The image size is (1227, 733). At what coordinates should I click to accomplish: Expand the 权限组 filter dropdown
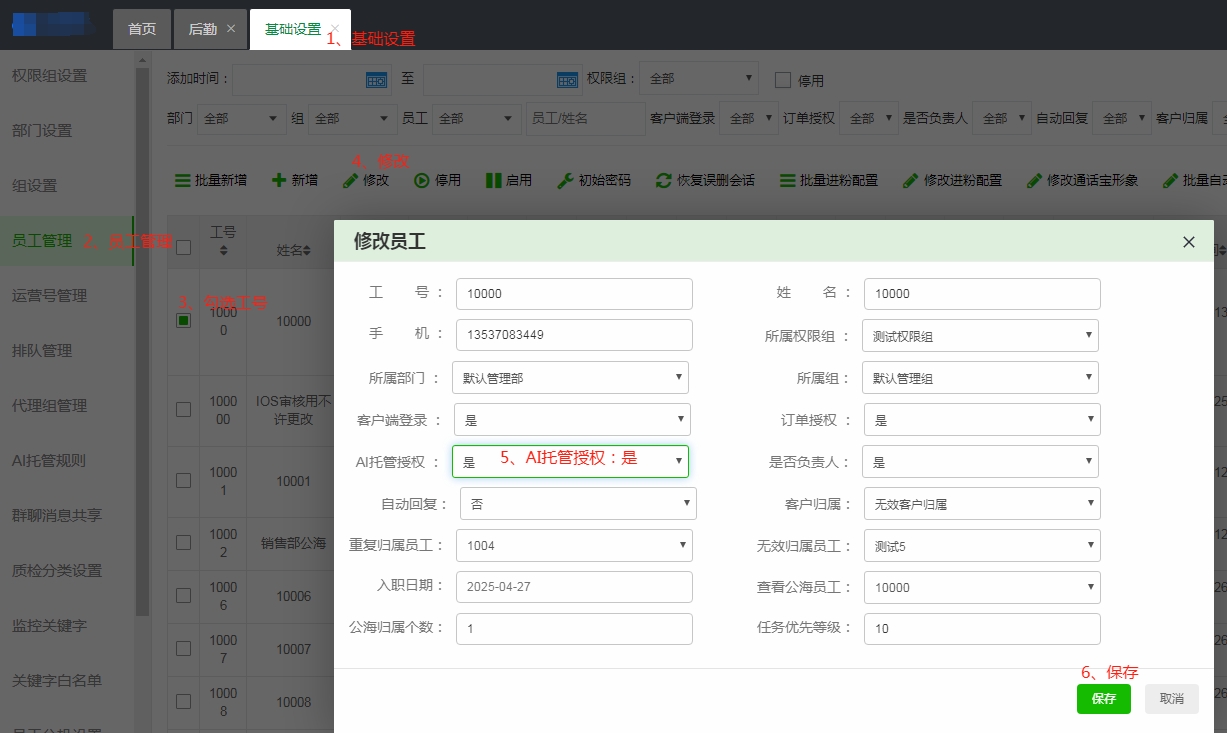point(698,77)
